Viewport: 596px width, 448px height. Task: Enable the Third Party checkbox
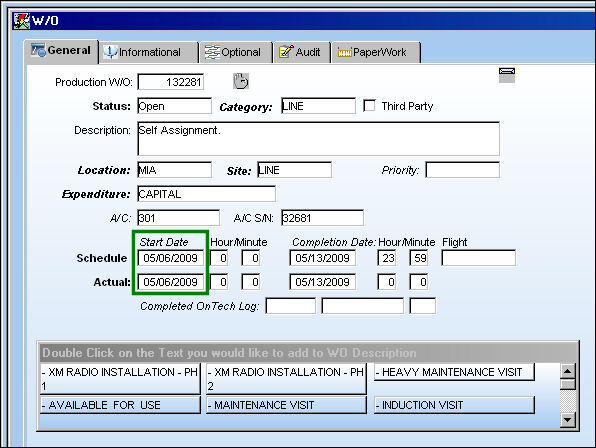point(369,106)
